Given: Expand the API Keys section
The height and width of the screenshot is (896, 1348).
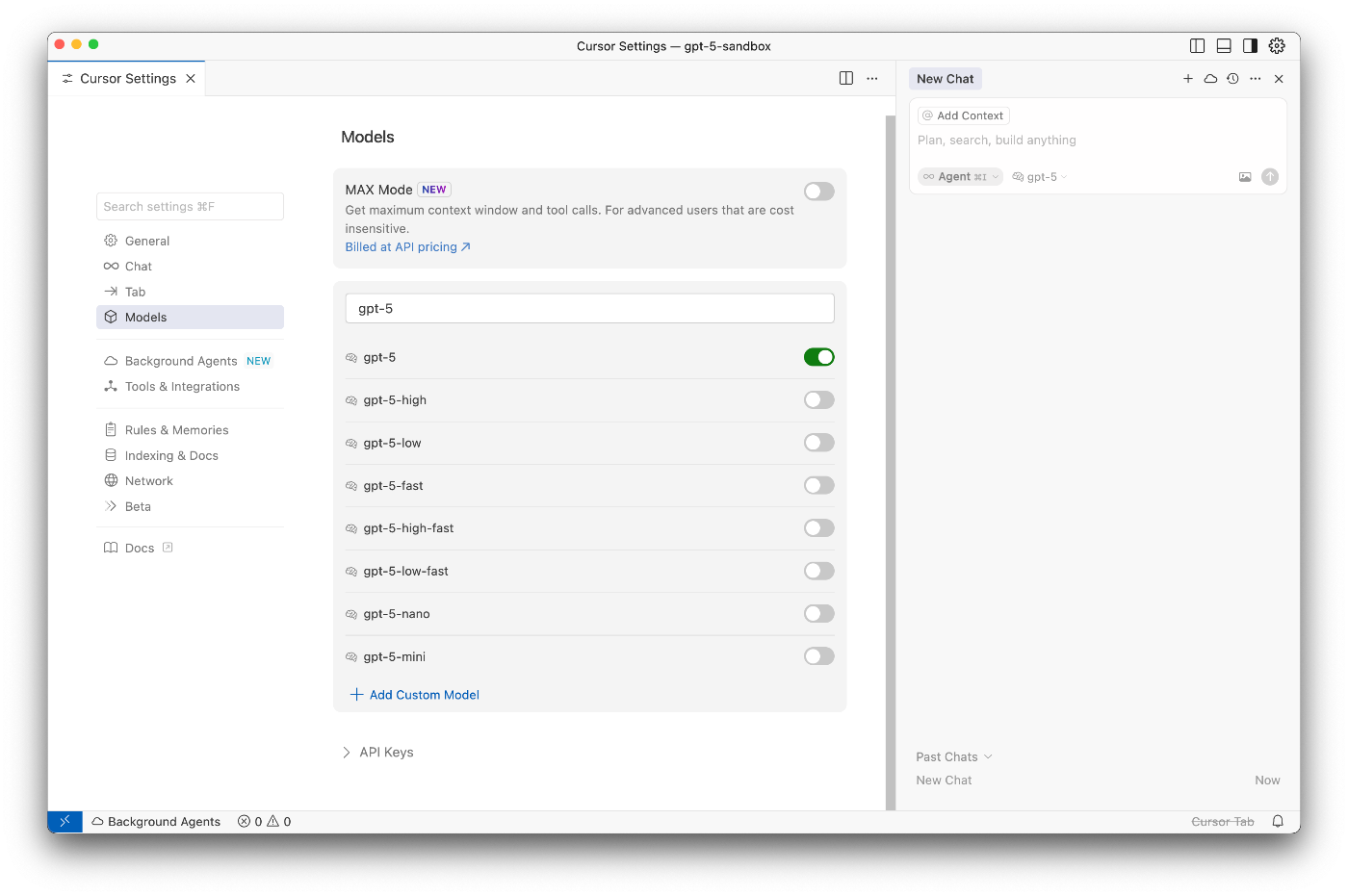Looking at the screenshot, I should click(377, 753).
